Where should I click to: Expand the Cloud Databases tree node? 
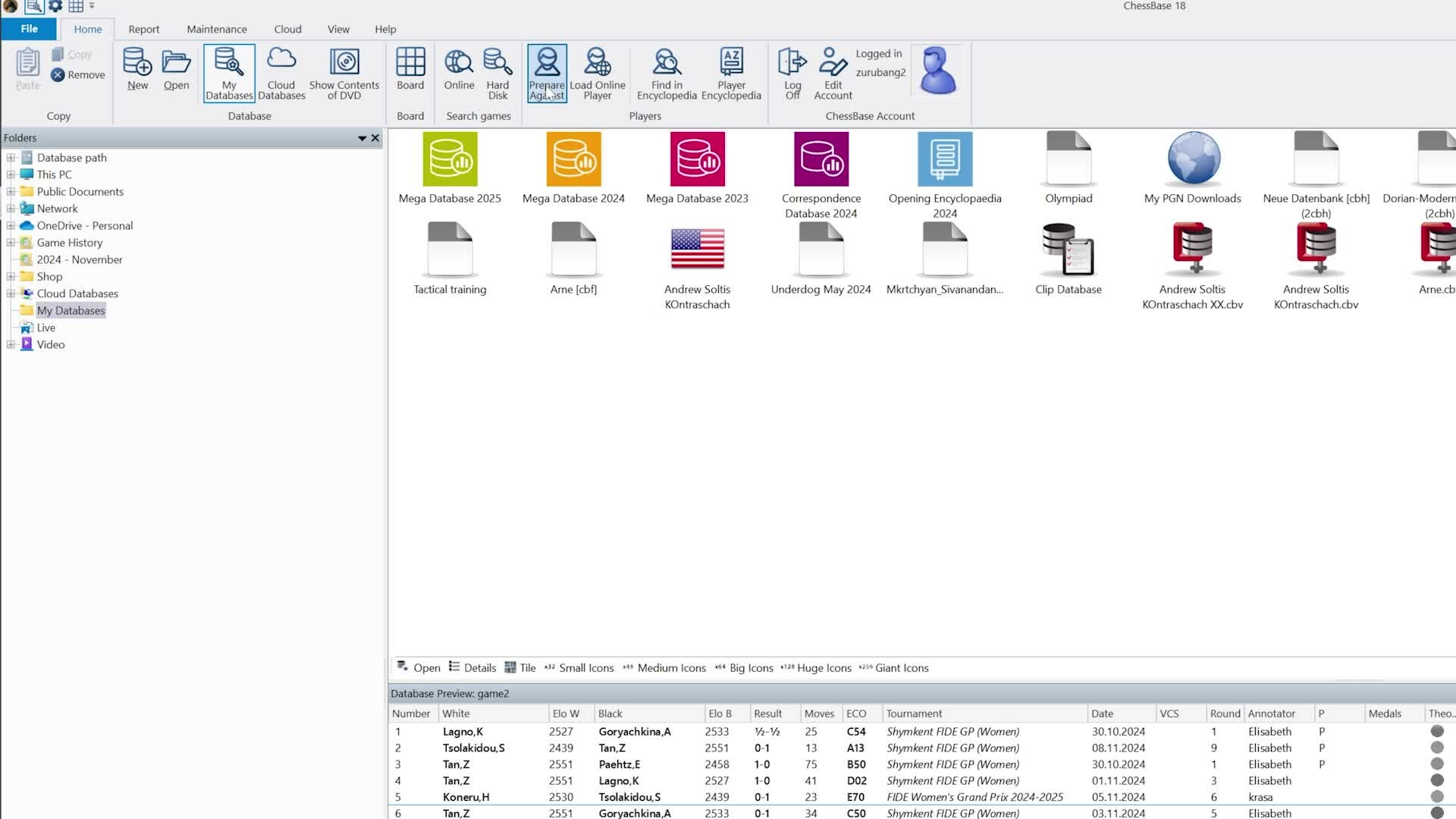(x=11, y=293)
